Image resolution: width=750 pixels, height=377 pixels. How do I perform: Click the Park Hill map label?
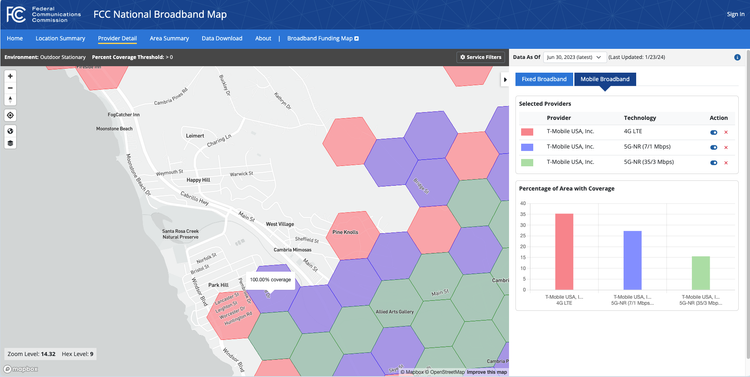[218, 285]
